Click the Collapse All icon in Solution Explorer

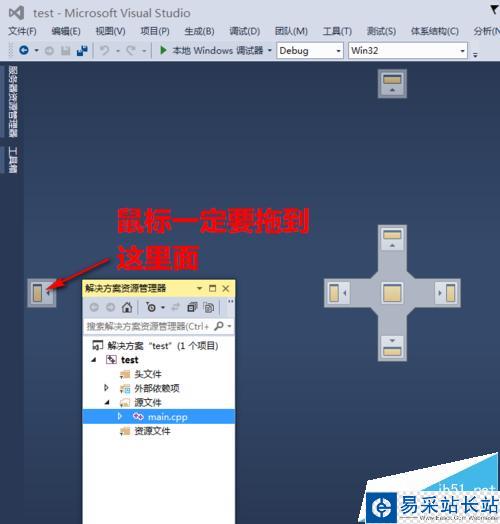pyautogui.click(x=192, y=307)
